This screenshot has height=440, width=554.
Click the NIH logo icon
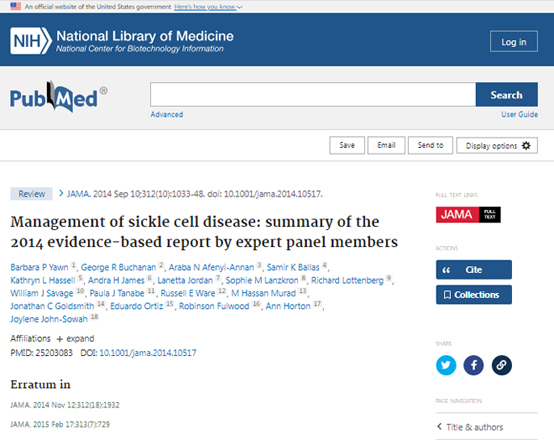[31, 41]
